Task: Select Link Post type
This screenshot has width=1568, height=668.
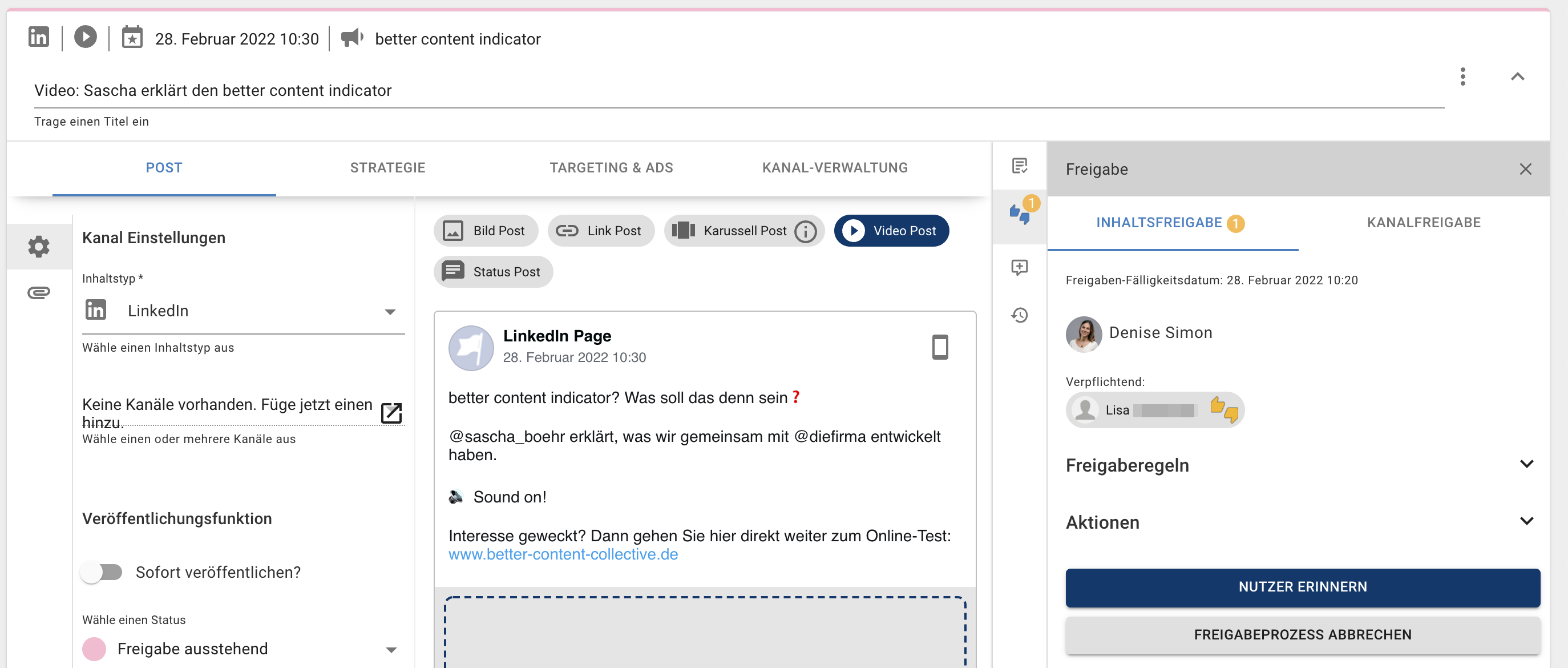Action: pyautogui.click(x=600, y=231)
